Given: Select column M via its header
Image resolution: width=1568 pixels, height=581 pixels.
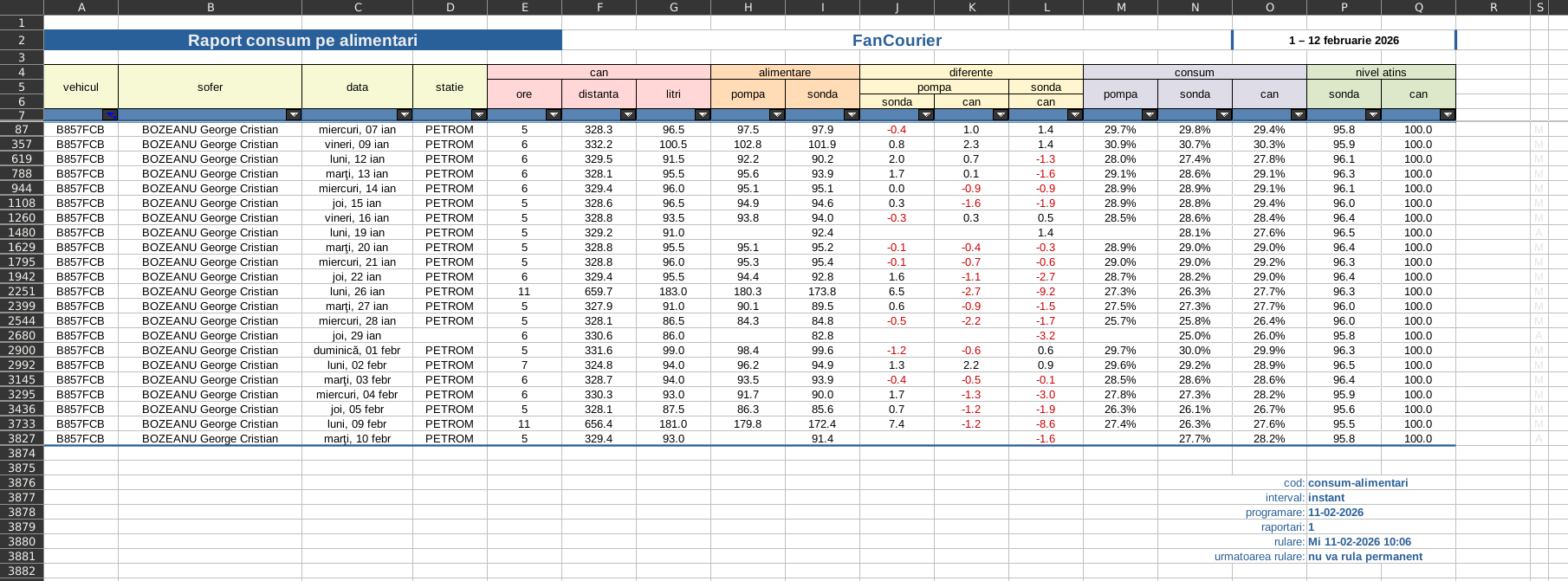Looking at the screenshot, I should click(x=1120, y=7).
